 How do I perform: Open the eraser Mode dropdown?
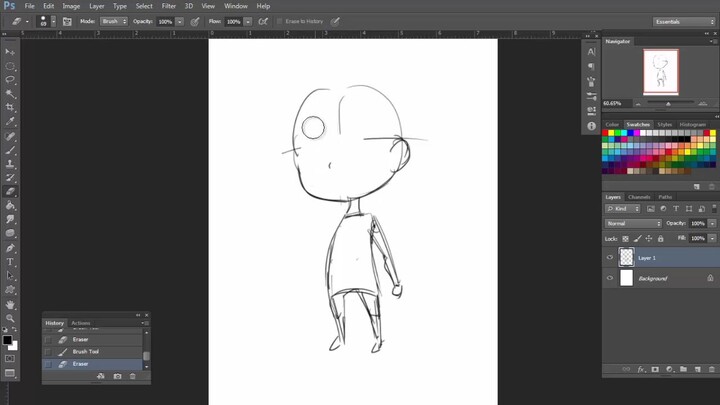click(114, 22)
